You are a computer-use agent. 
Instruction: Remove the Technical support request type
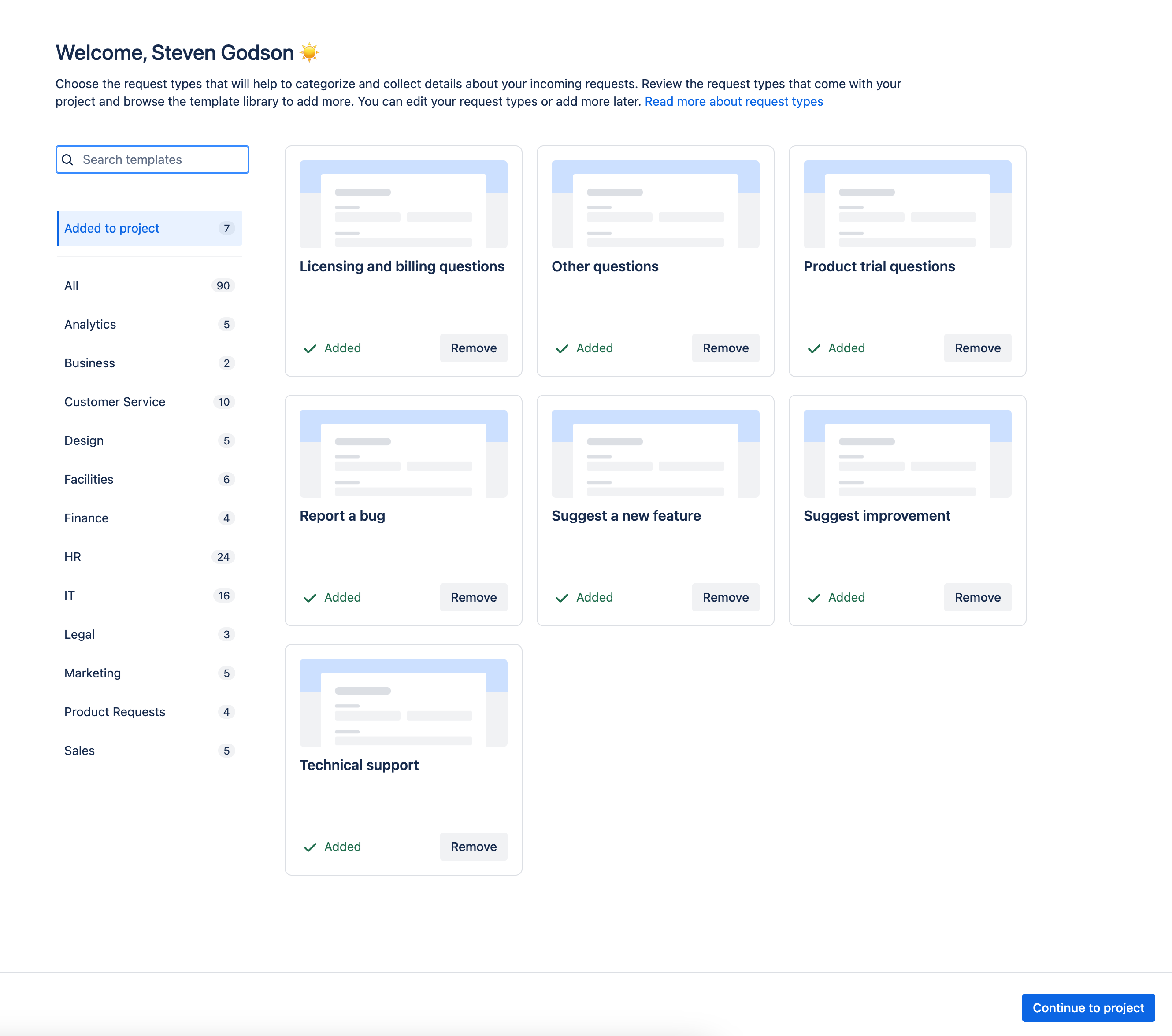474,847
